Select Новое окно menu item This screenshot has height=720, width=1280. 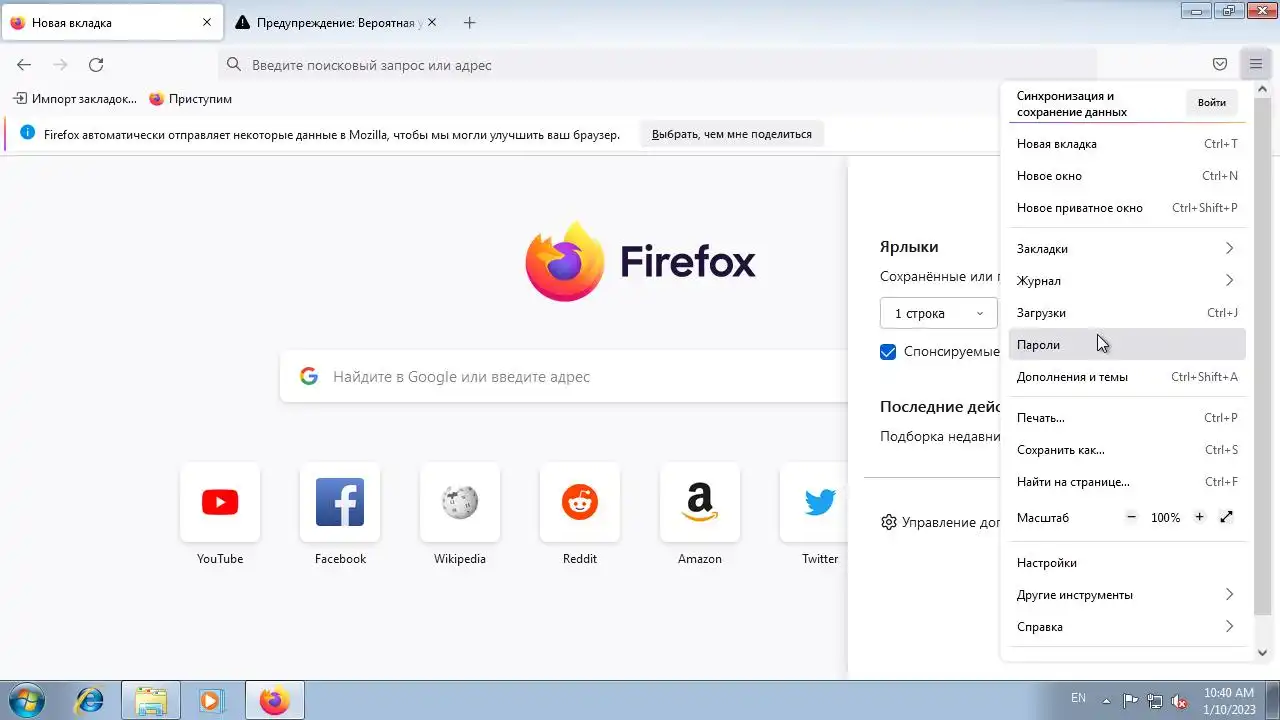tap(1127, 175)
